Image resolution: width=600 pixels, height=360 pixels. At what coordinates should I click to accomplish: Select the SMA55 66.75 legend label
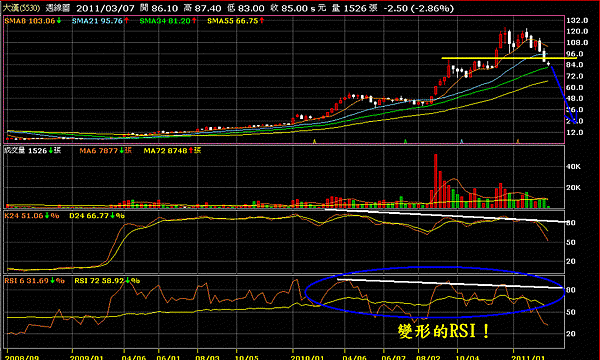pyautogui.click(x=236, y=21)
